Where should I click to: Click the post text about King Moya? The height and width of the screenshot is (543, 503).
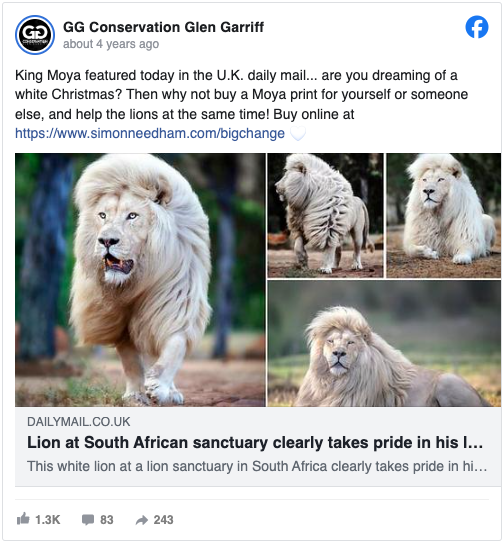click(241, 94)
